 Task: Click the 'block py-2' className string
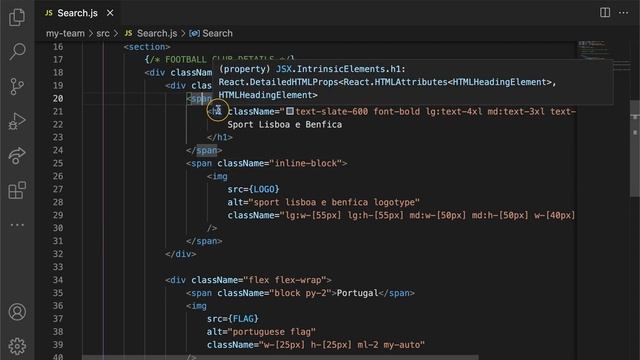[x=300, y=293]
